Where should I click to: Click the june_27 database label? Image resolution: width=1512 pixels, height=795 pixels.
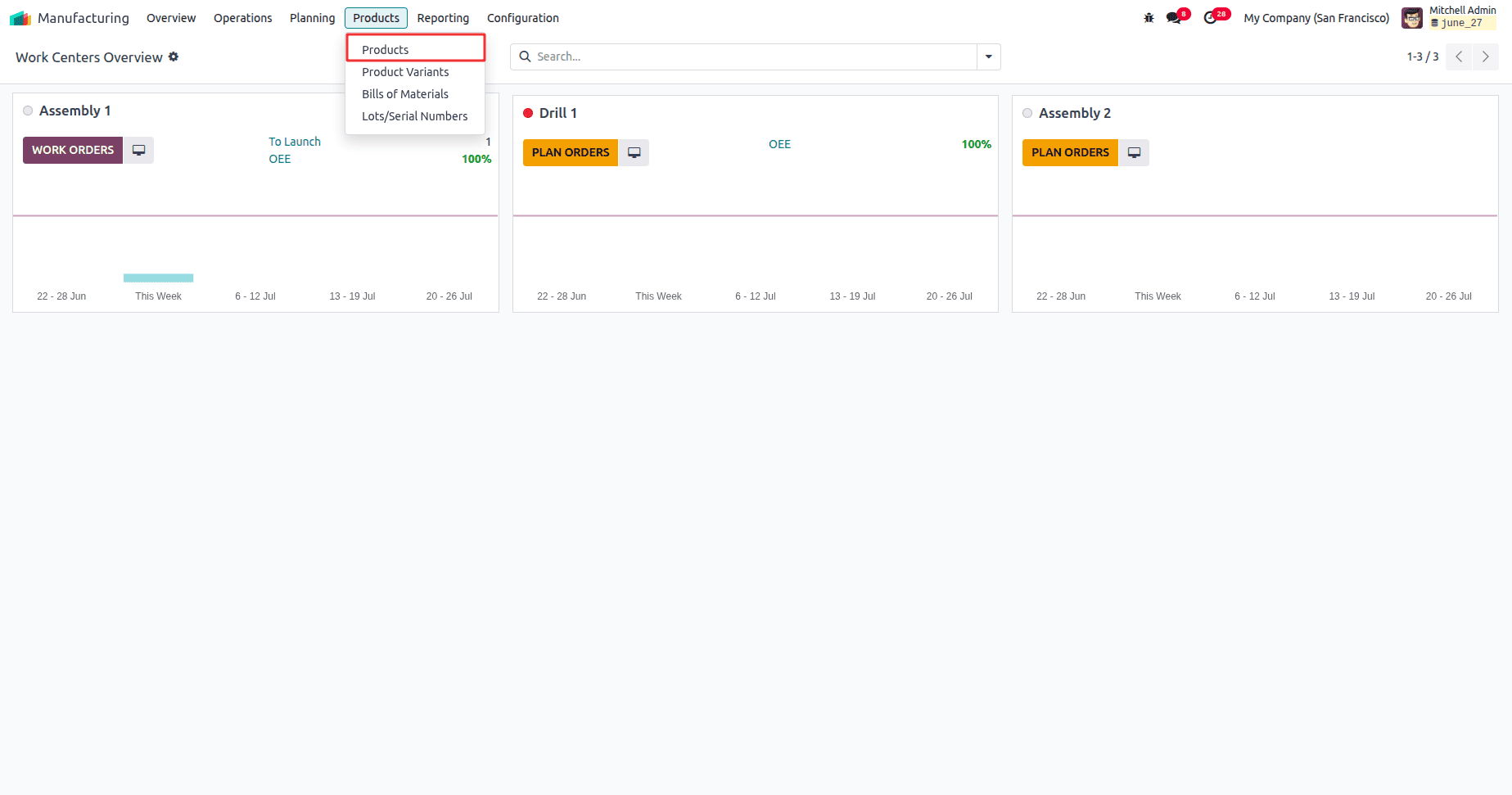tap(1461, 23)
